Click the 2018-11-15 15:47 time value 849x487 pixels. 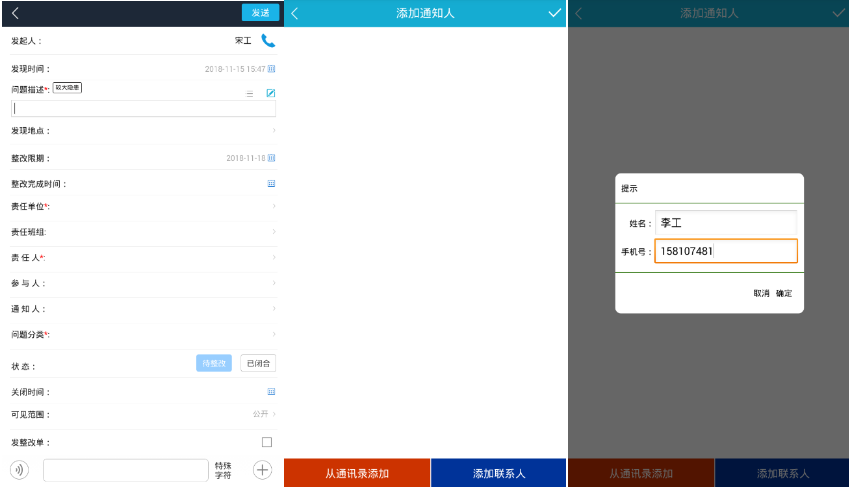tap(235, 69)
